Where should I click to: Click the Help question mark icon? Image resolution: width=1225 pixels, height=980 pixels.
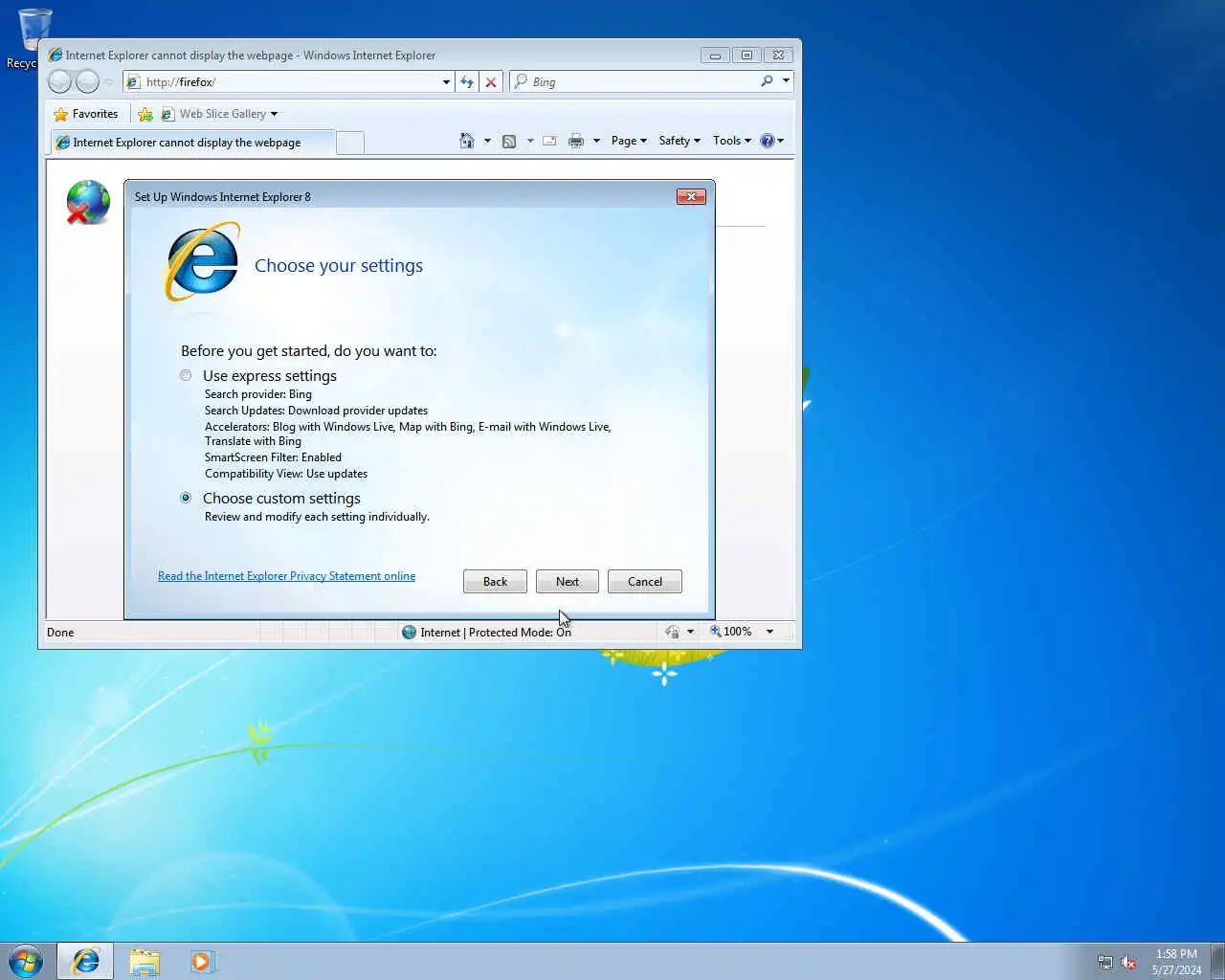pos(767,141)
